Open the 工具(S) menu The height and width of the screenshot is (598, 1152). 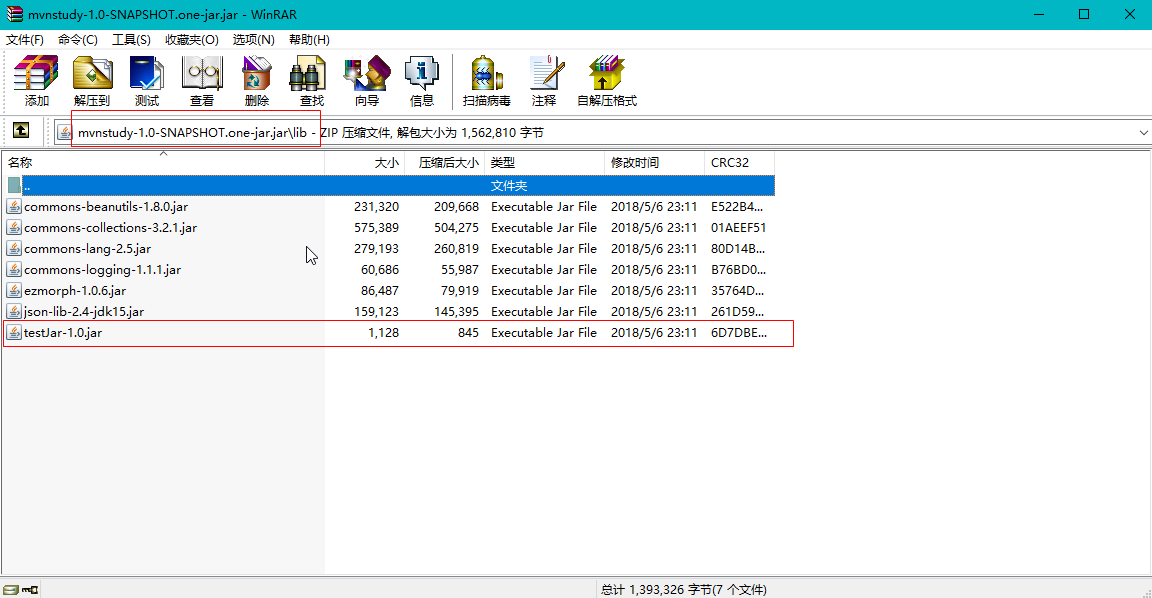131,40
